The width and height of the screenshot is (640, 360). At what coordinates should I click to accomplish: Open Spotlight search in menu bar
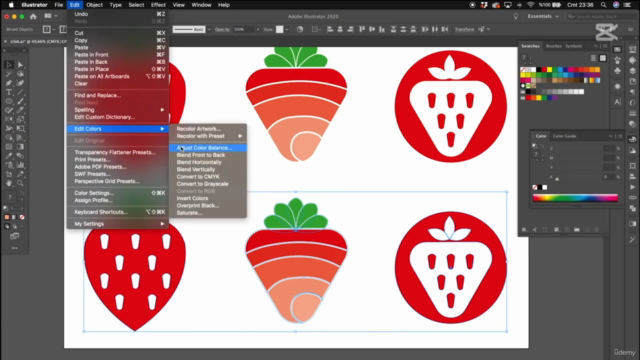coord(603,5)
